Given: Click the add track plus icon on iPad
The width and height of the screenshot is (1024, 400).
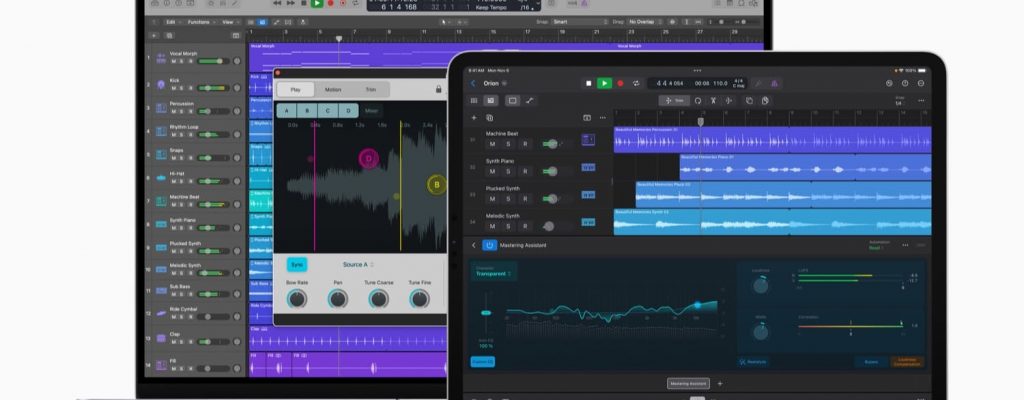Looking at the screenshot, I should tap(474, 117).
